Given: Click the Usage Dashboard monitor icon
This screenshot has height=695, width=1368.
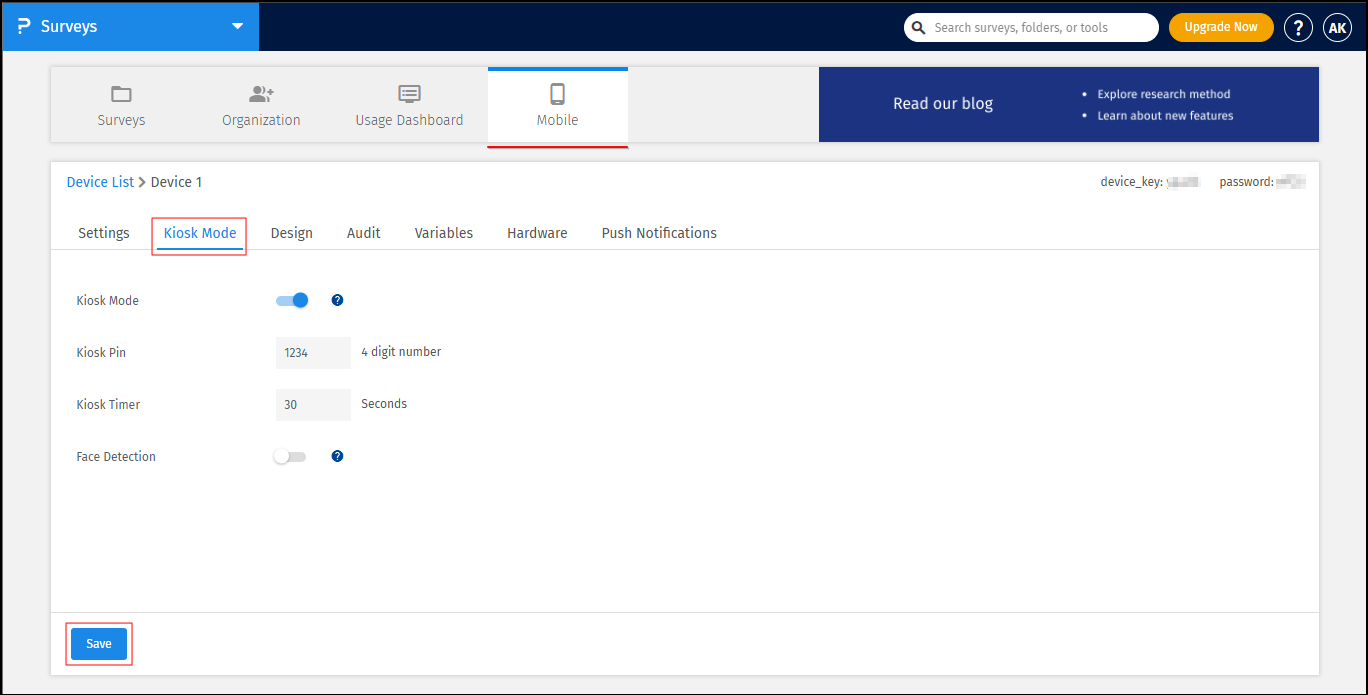Looking at the screenshot, I should 409,94.
